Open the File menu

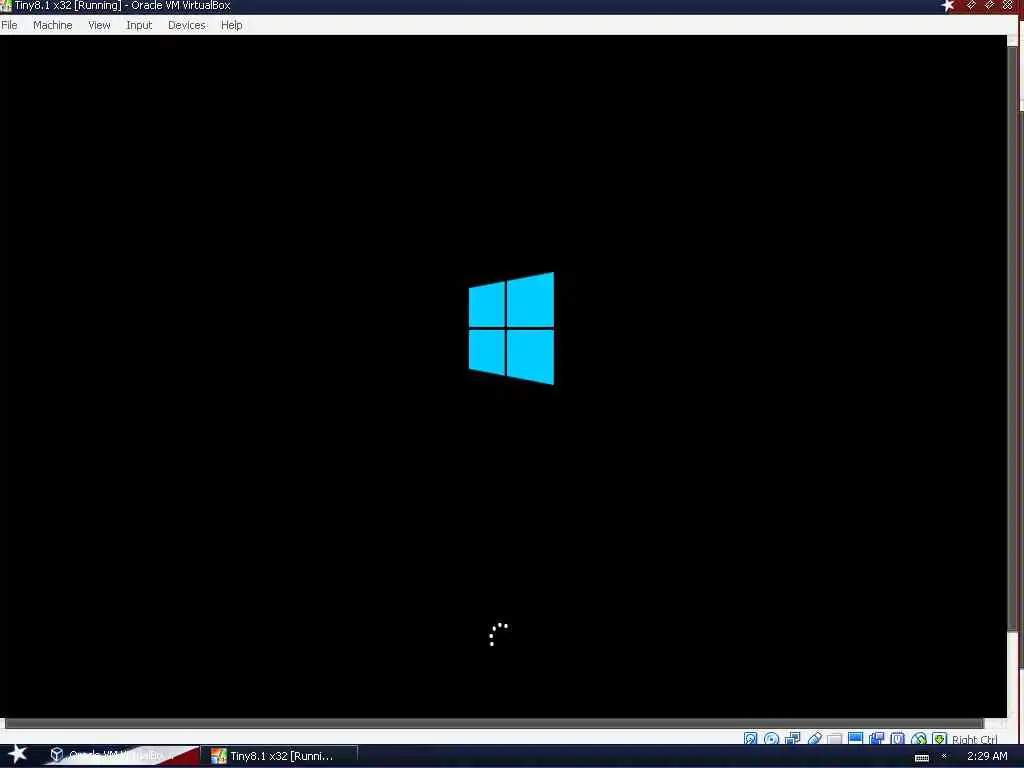pos(9,25)
